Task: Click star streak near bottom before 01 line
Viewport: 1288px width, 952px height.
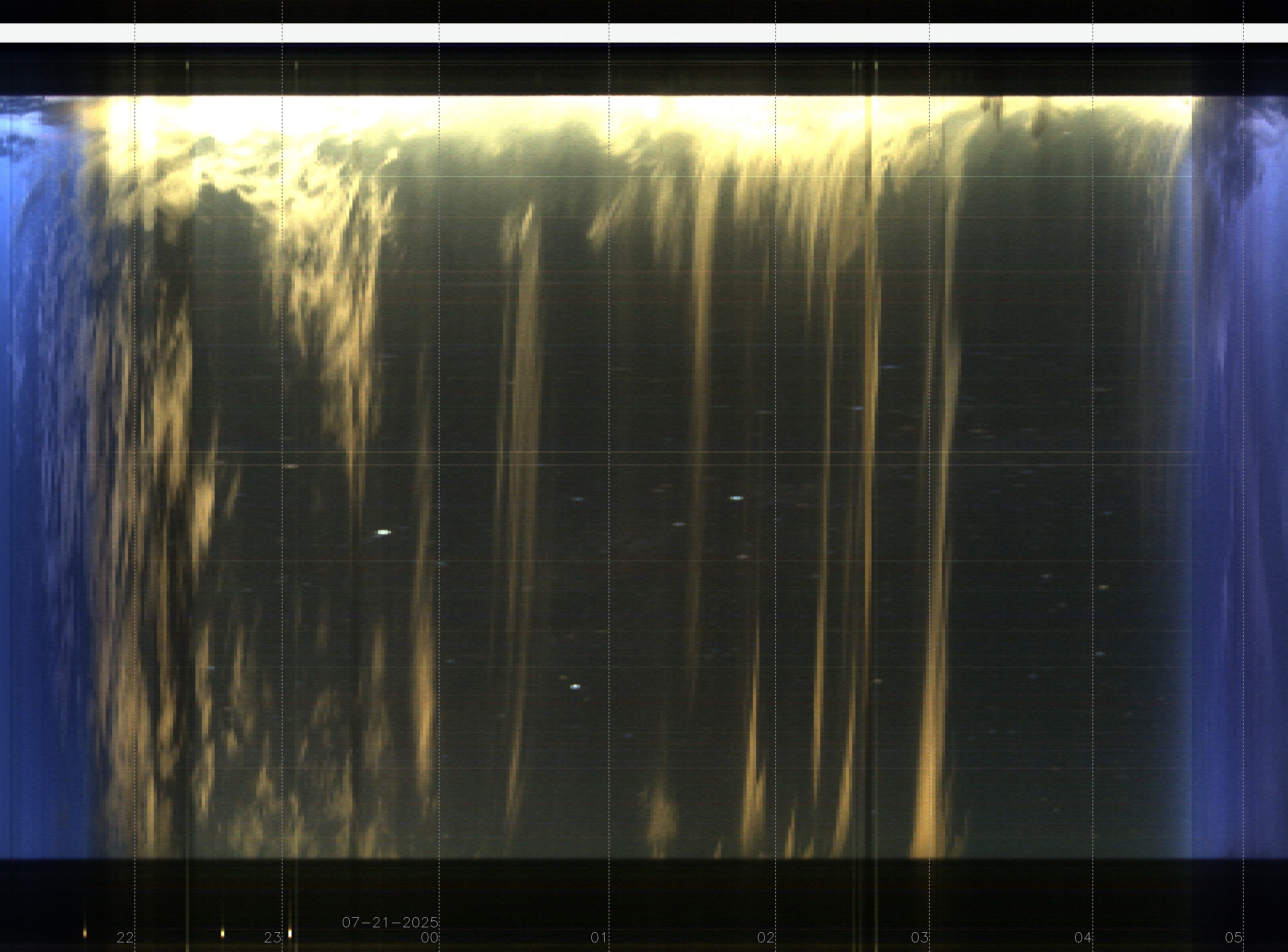Action: tap(574, 687)
